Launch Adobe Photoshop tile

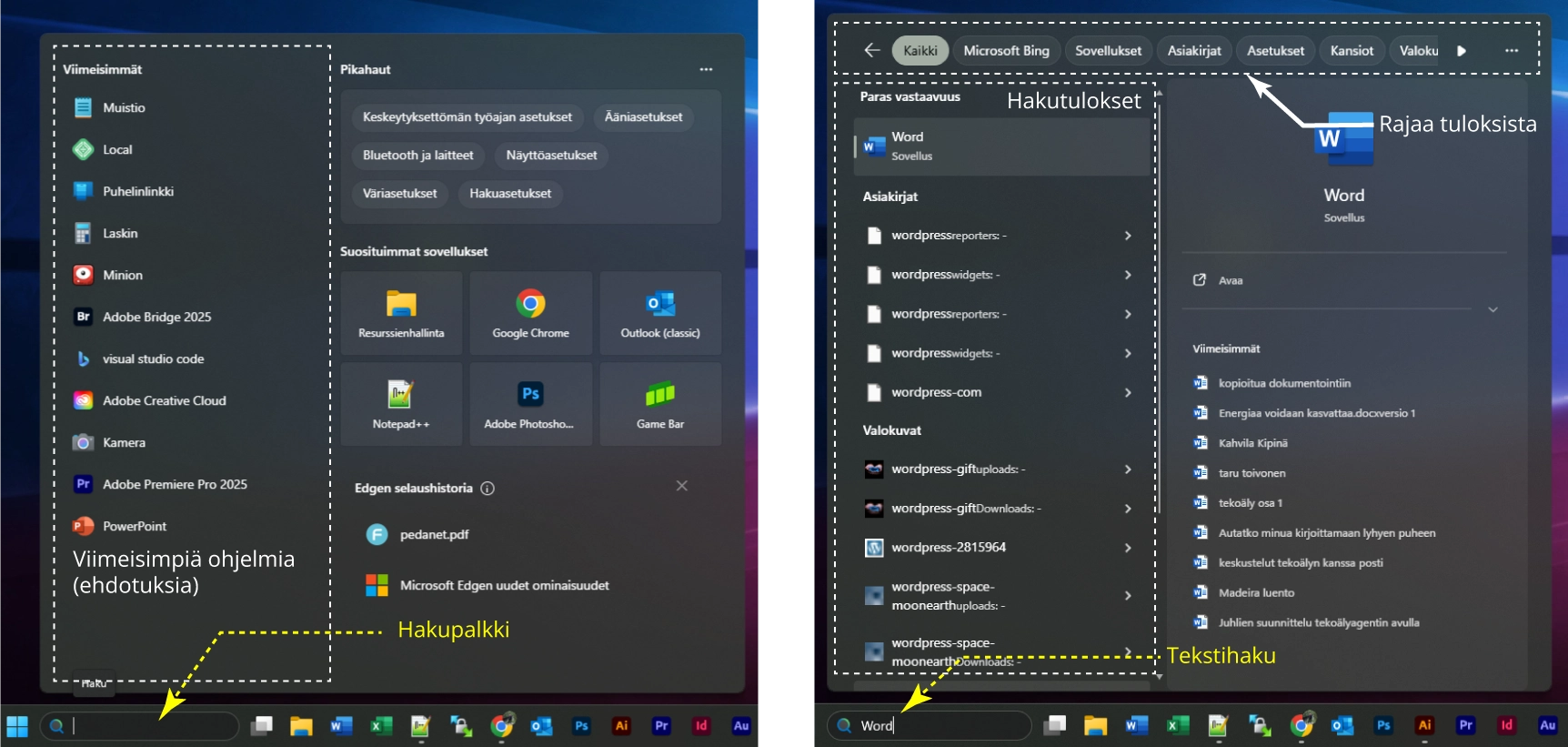click(x=530, y=404)
